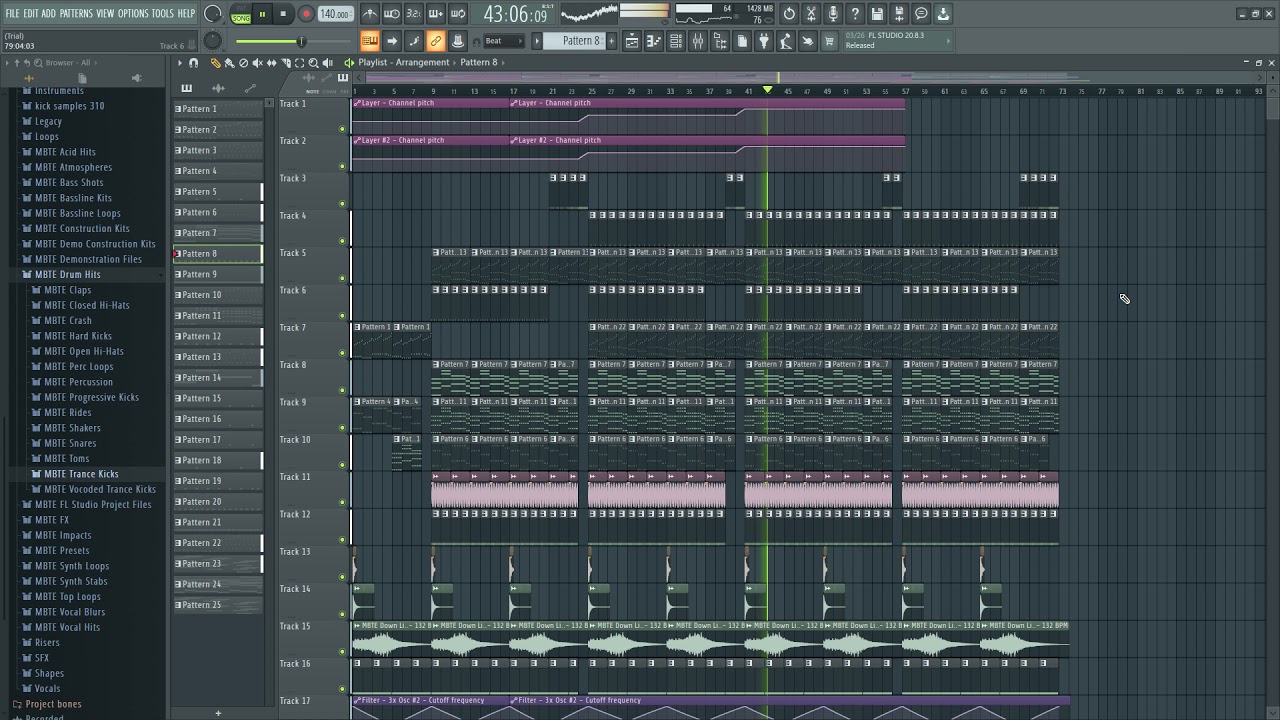
Task: Open the OPTIONS menu
Action: click(133, 13)
